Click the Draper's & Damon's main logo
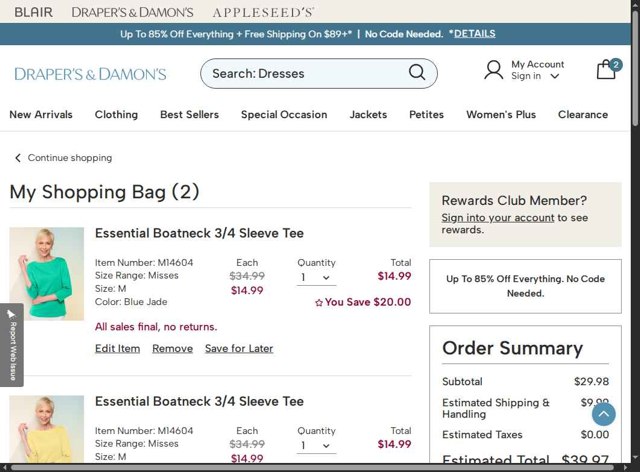640x472 pixels. pos(90,74)
